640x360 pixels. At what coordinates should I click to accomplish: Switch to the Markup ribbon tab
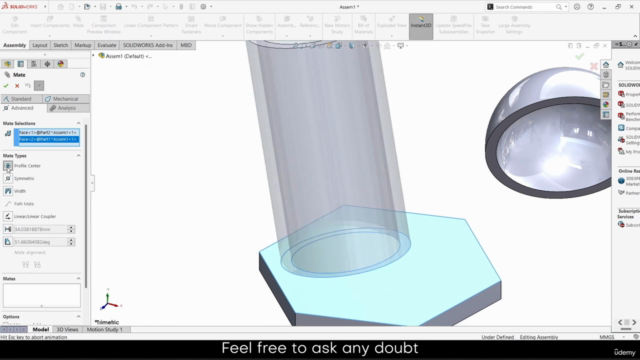(x=82, y=45)
